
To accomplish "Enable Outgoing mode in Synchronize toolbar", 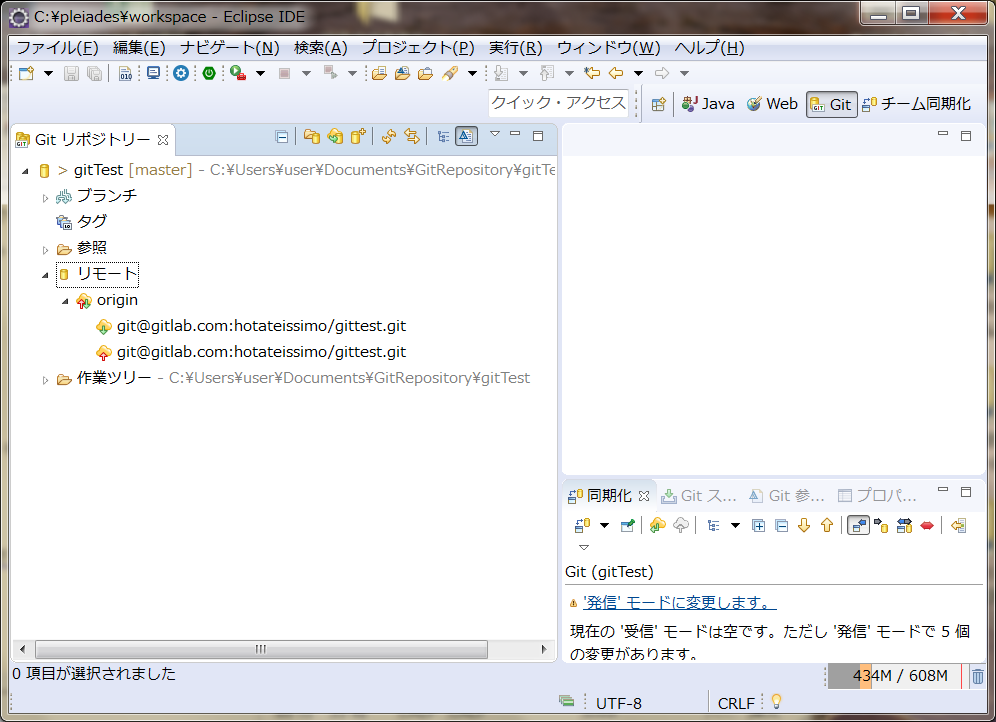I will click(x=881, y=525).
